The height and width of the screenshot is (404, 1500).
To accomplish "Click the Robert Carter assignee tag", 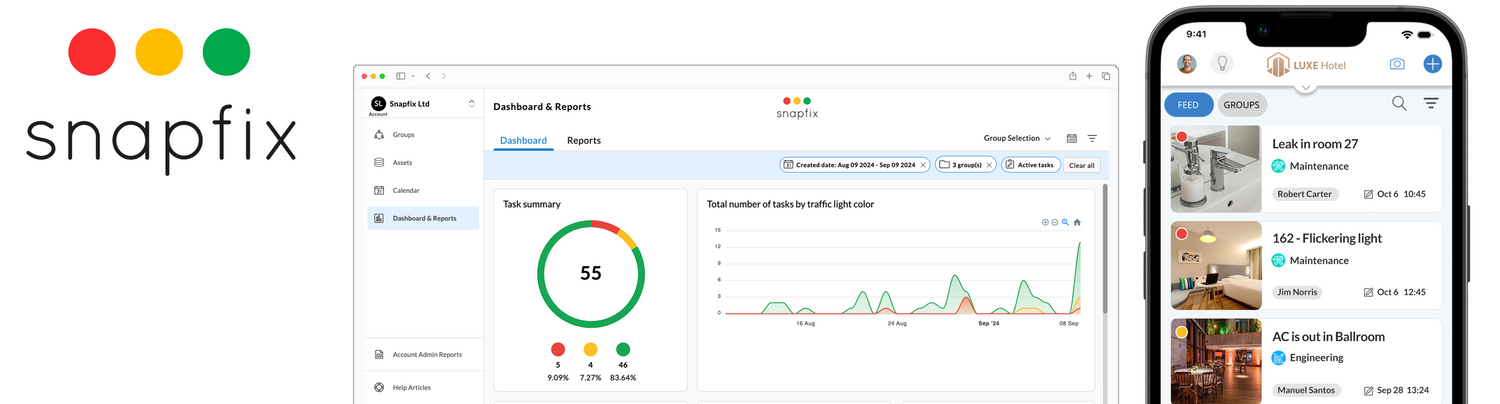I will [1305, 194].
